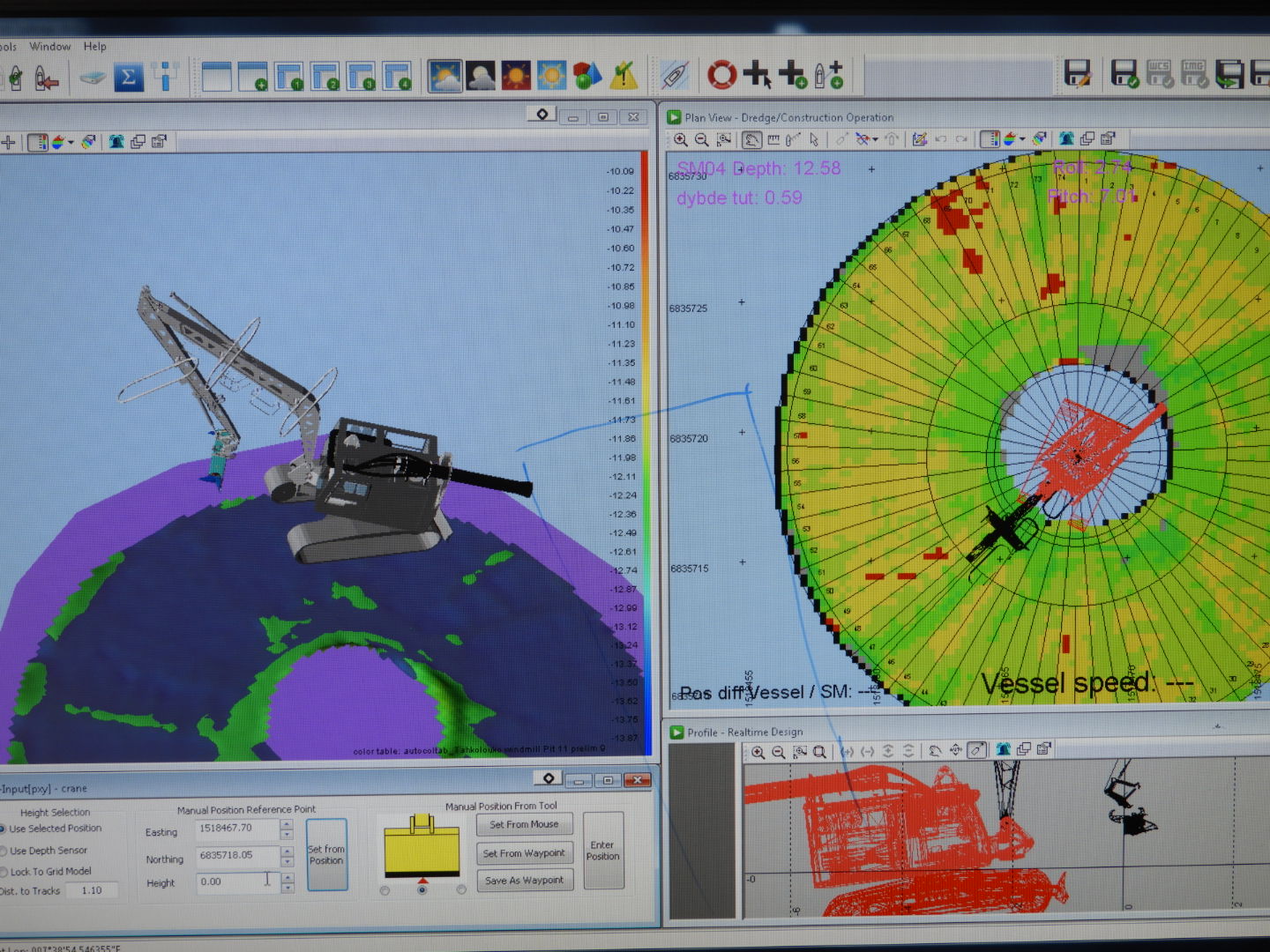
Task: Click the vessel outline icon in main toolbar
Action: pos(675,76)
